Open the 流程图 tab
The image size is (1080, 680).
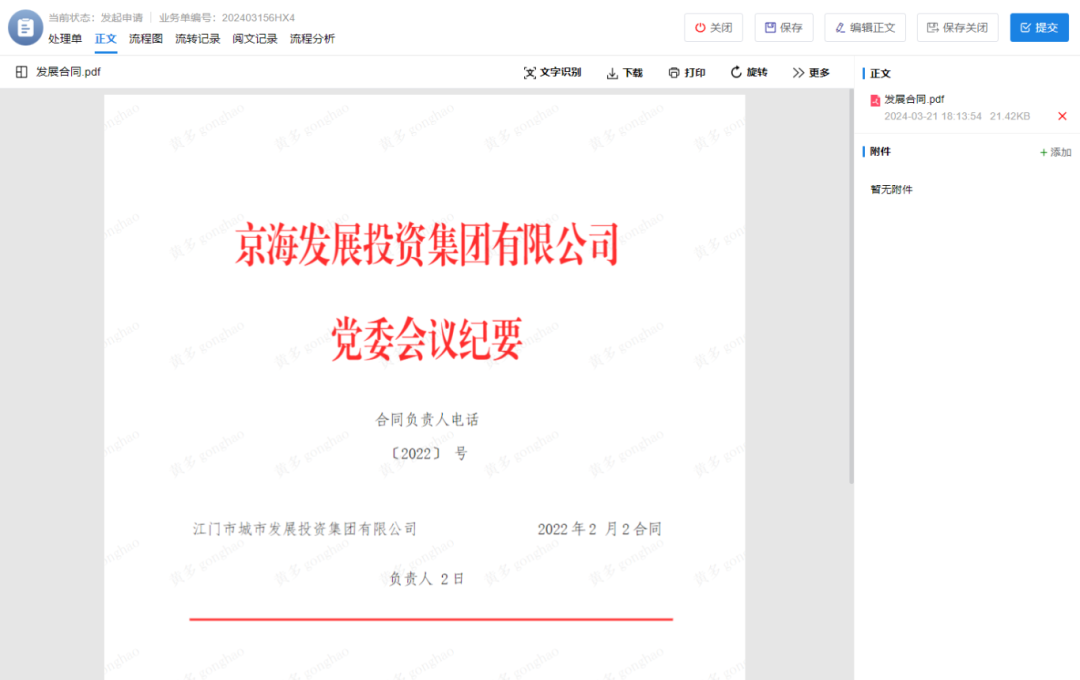tap(145, 39)
